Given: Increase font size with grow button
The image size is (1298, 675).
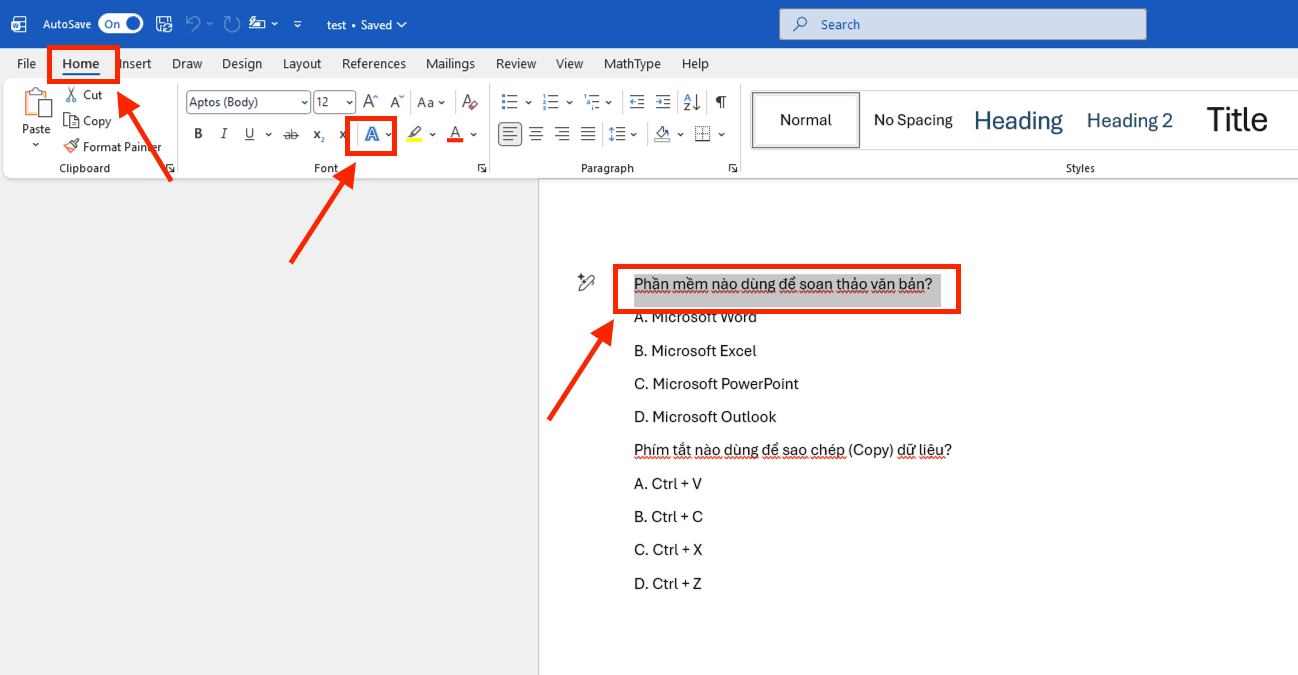Looking at the screenshot, I should (x=370, y=102).
